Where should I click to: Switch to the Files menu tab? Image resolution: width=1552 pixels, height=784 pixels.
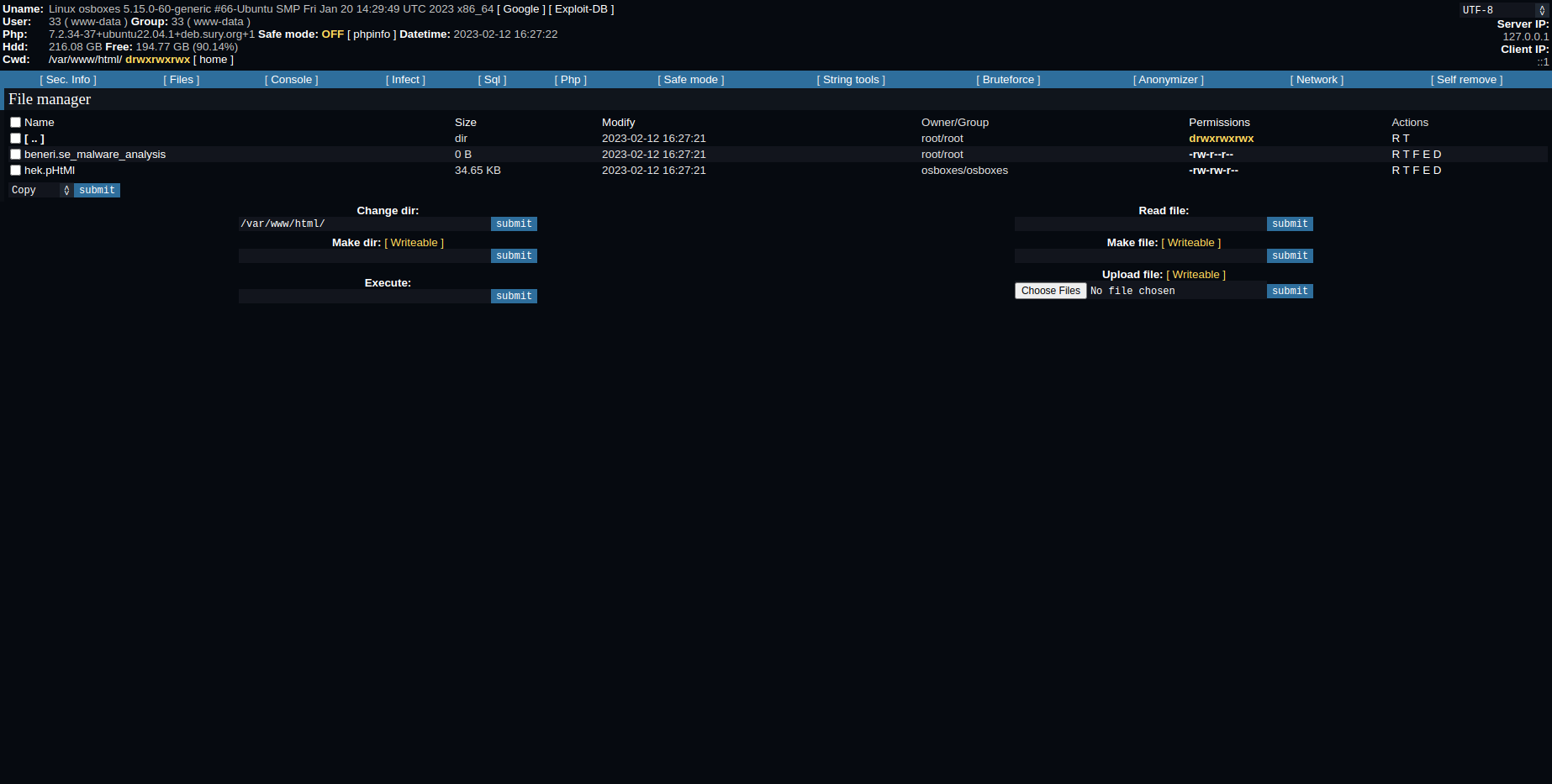(182, 80)
